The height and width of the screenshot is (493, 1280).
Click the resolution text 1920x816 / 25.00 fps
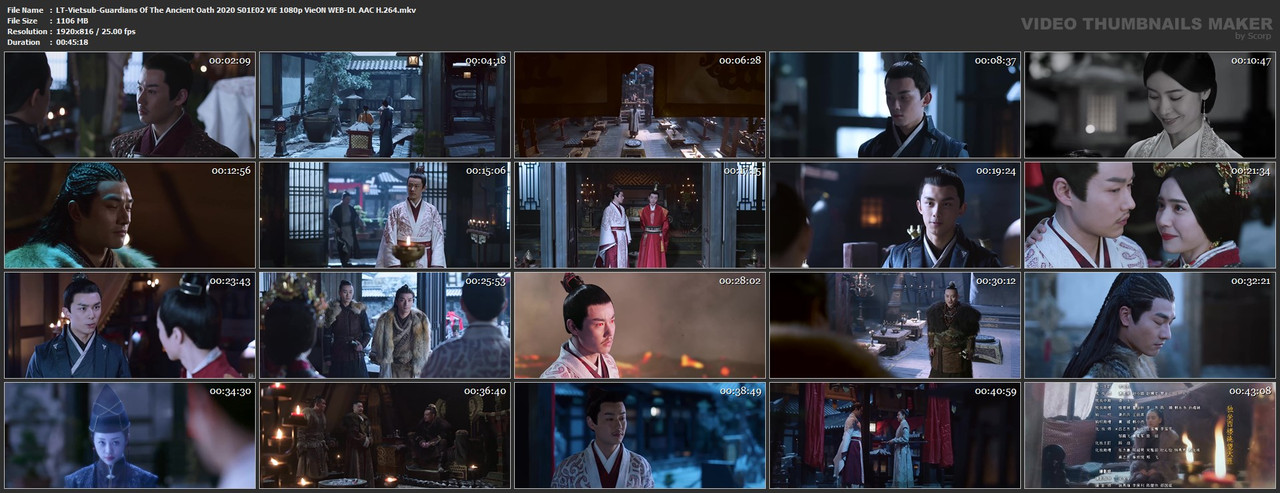95,31
